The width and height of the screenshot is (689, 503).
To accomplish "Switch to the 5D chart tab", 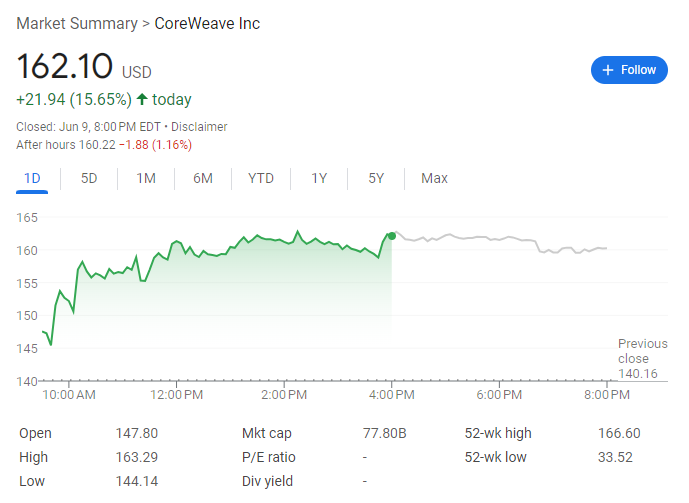I will (x=89, y=178).
